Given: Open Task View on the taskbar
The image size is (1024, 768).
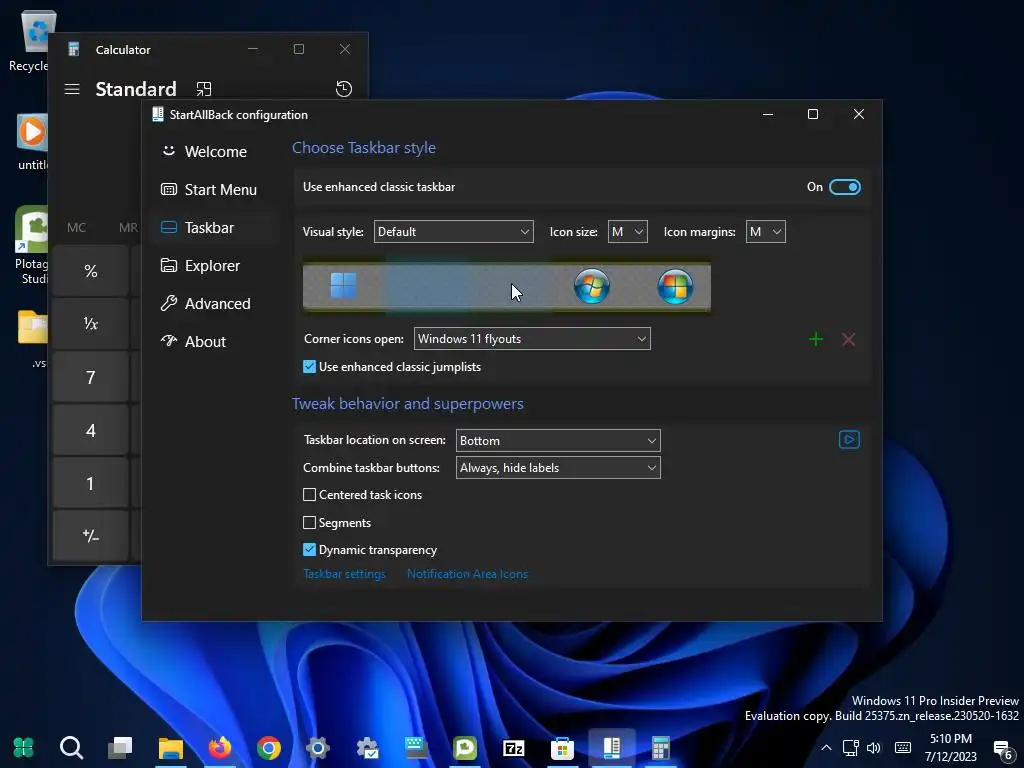Looking at the screenshot, I should (120, 748).
